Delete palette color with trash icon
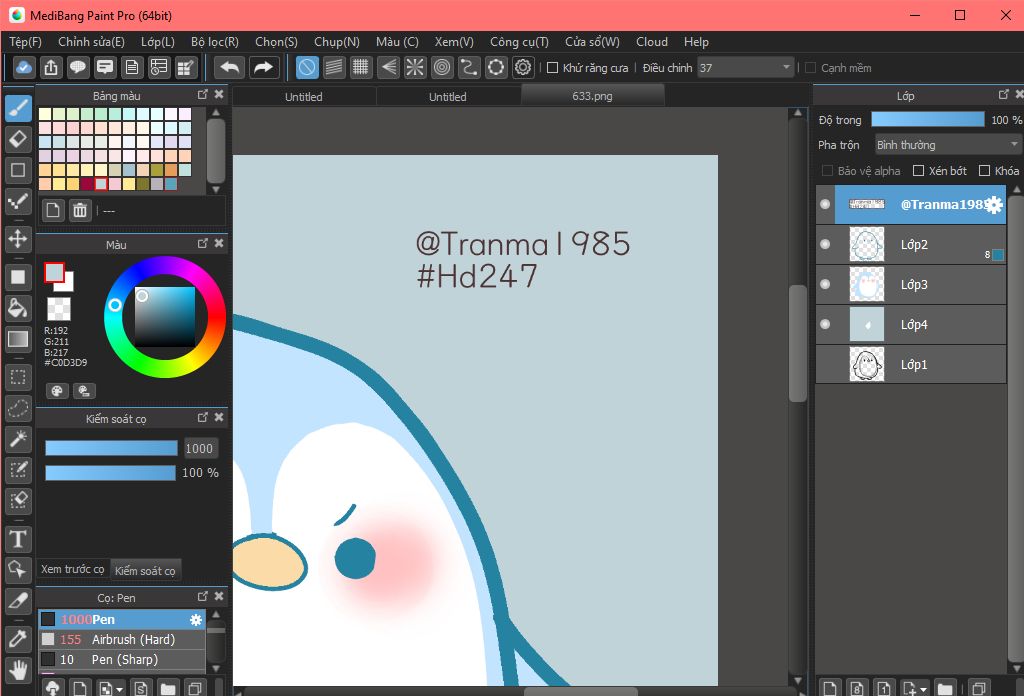 (x=80, y=210)
